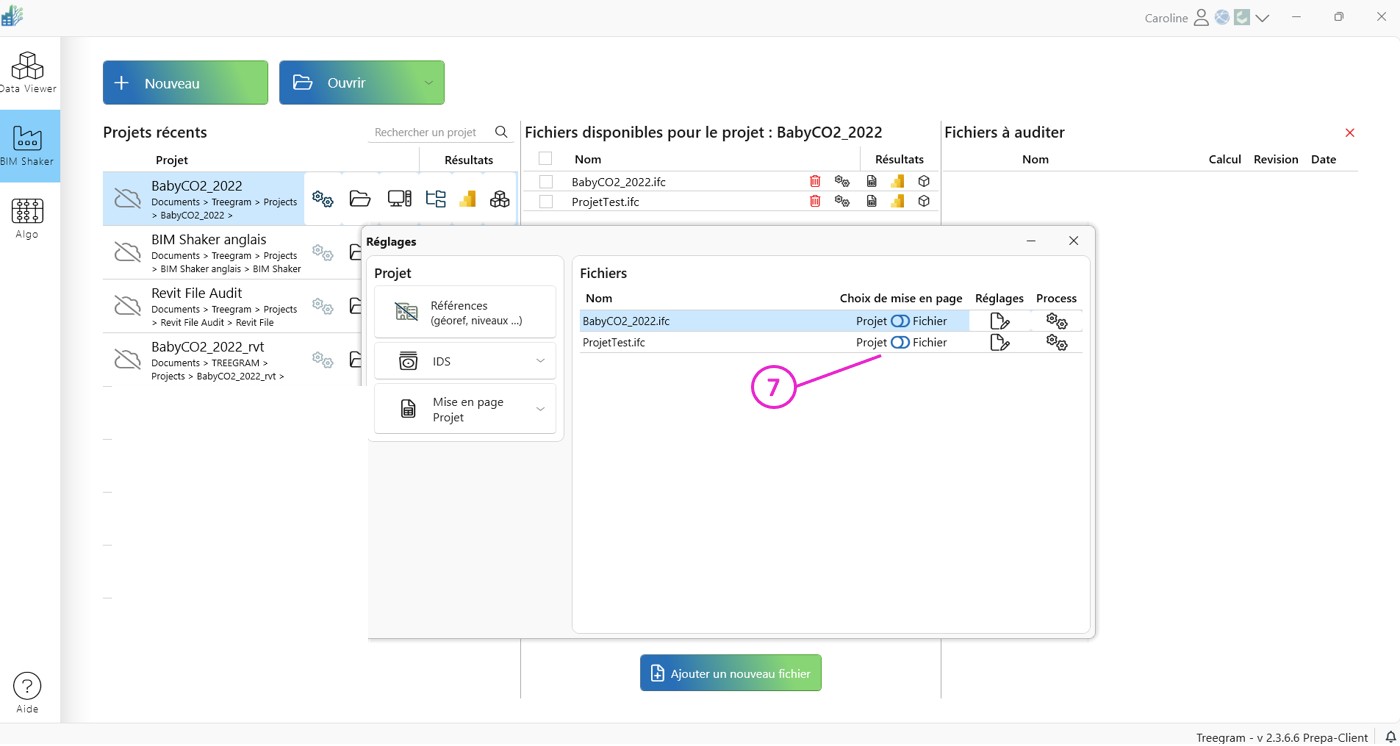Check the box next to ProjetTest.ifc
The width and height of the screenshot is (1400, 746).
pos(546,201)
